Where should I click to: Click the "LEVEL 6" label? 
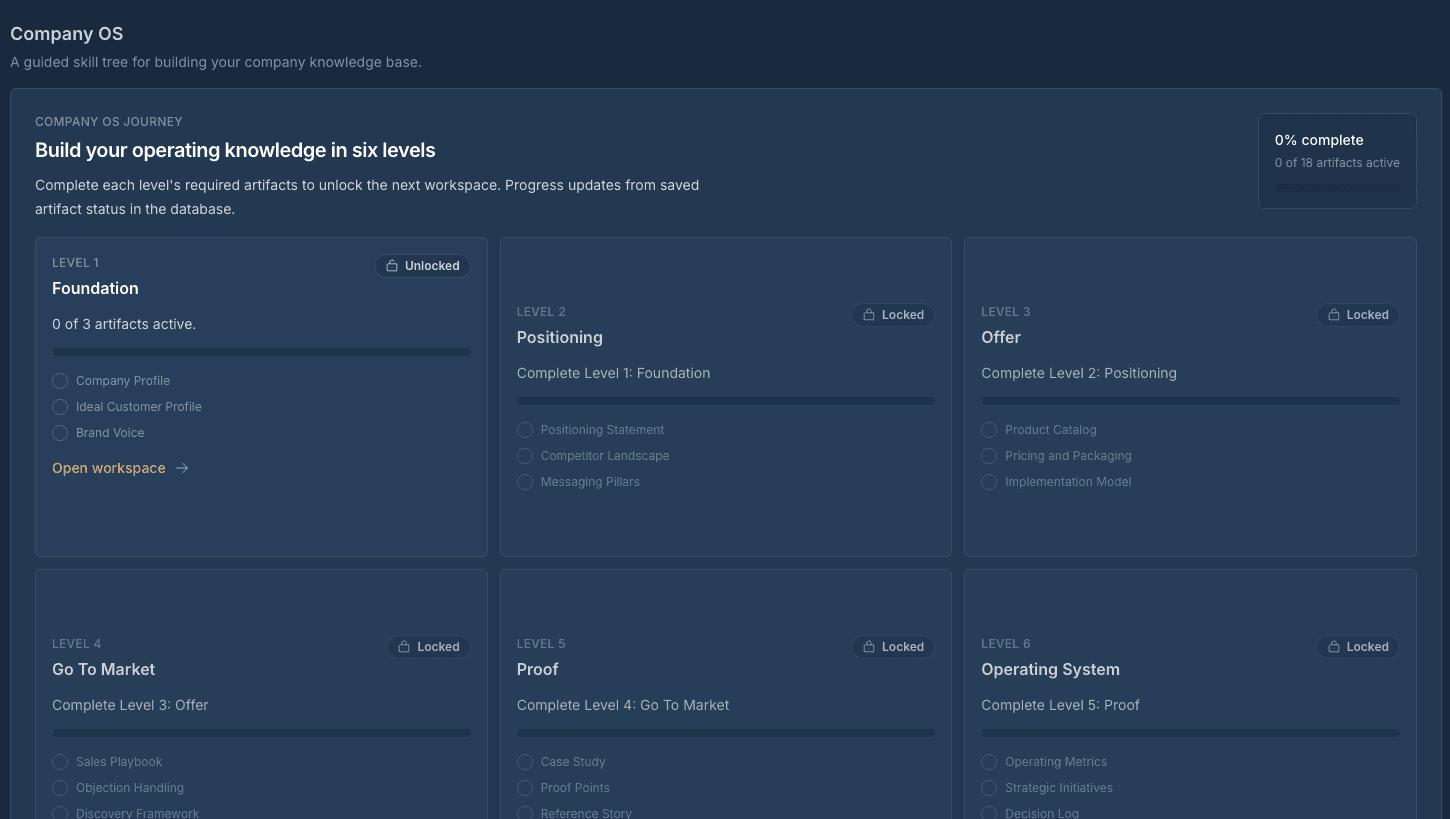tap(1006, 644)
